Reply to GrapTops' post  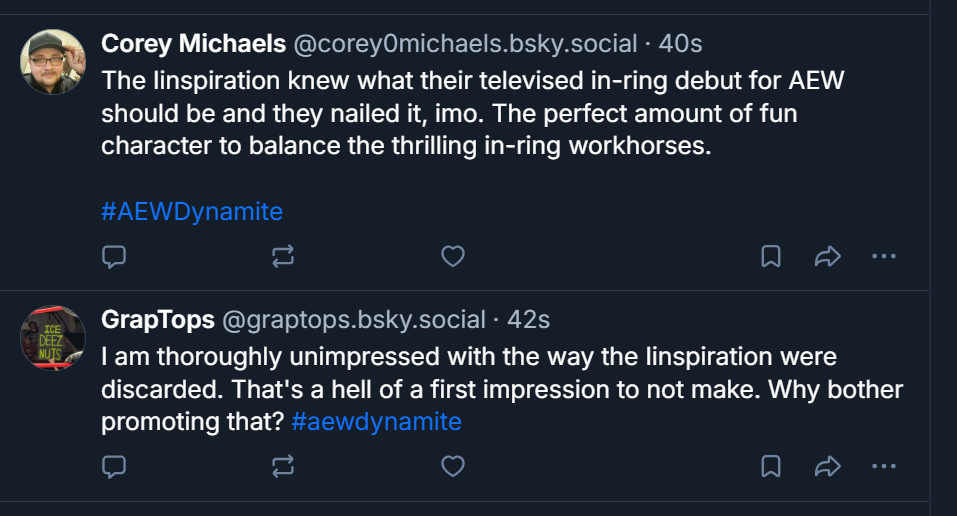(115, 466)
